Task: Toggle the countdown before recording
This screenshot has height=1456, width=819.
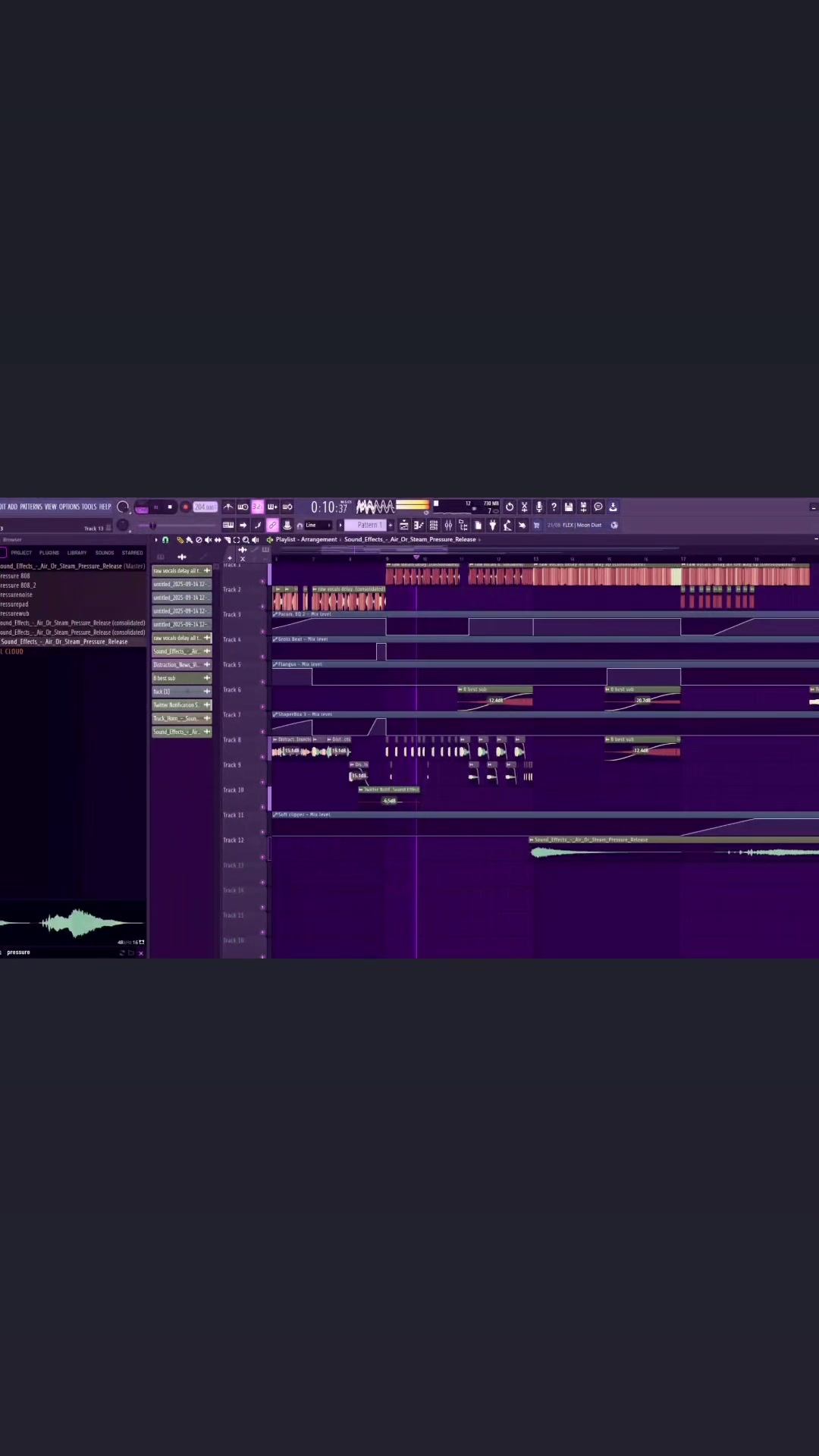Action: pos(257,507)
